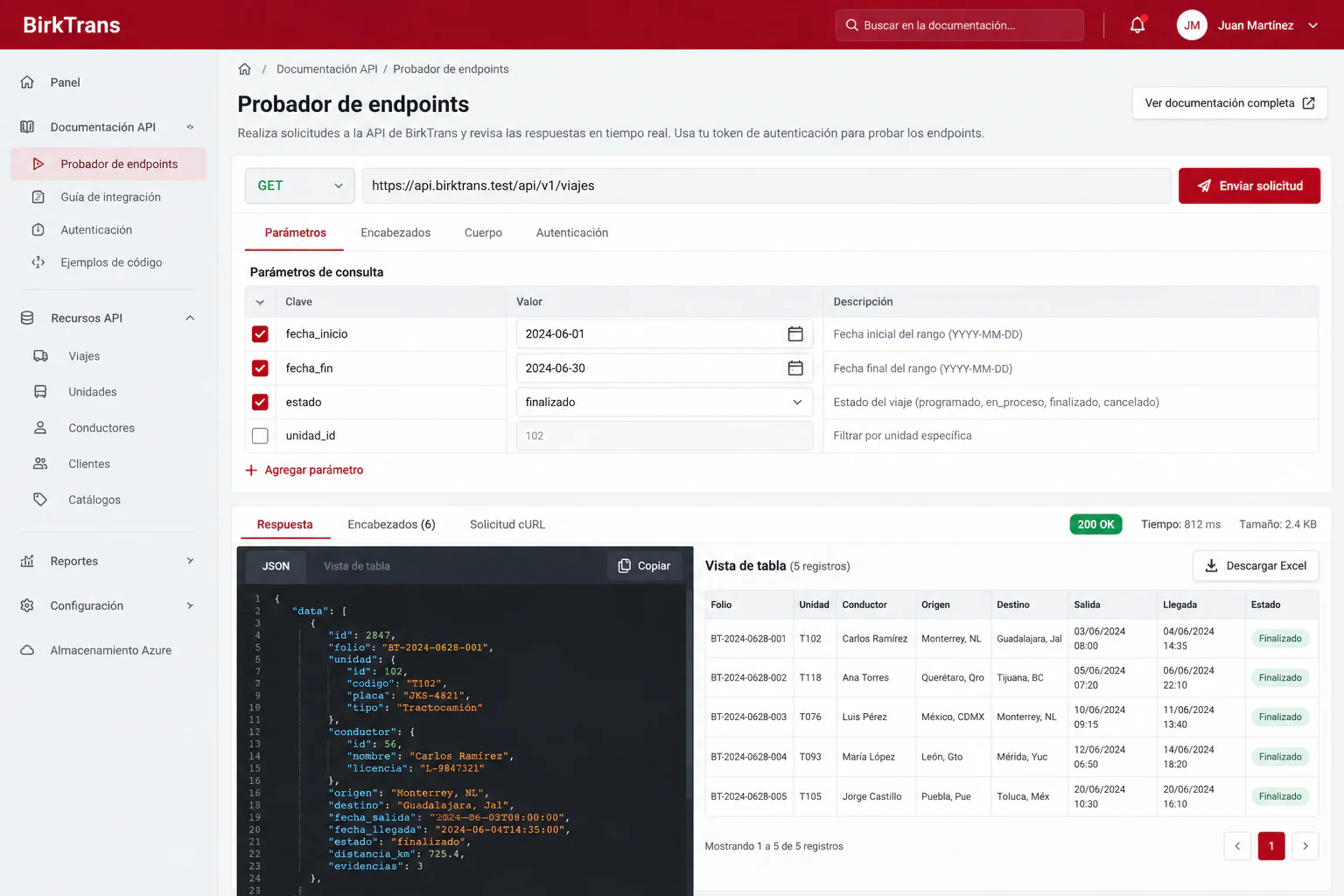Click Agregar parámetro link
Image resolution: width=1344 pixels, height=896 pixels.
pos(304,470)
